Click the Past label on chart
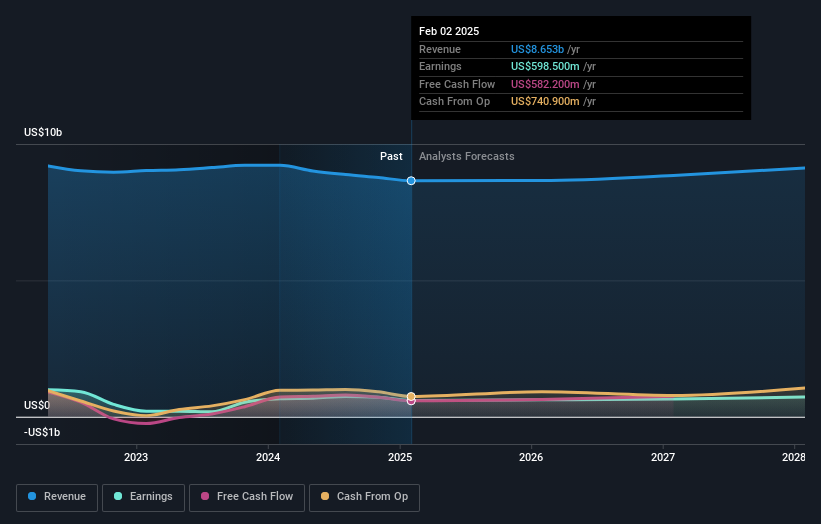The image size is (821, 524). click(x=391, y=156)
